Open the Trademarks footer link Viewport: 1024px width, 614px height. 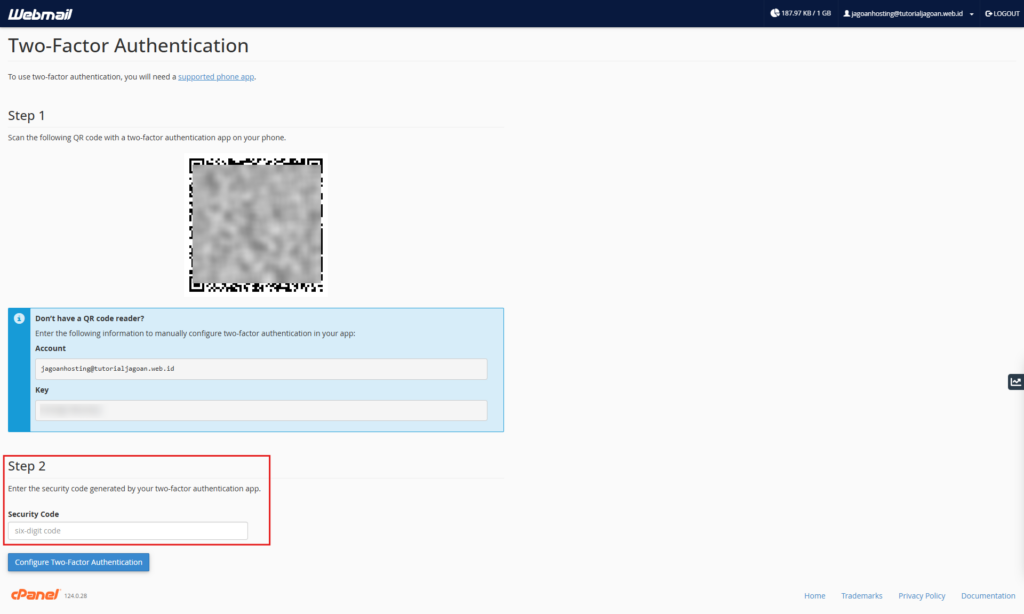click(x=861, y=596)
